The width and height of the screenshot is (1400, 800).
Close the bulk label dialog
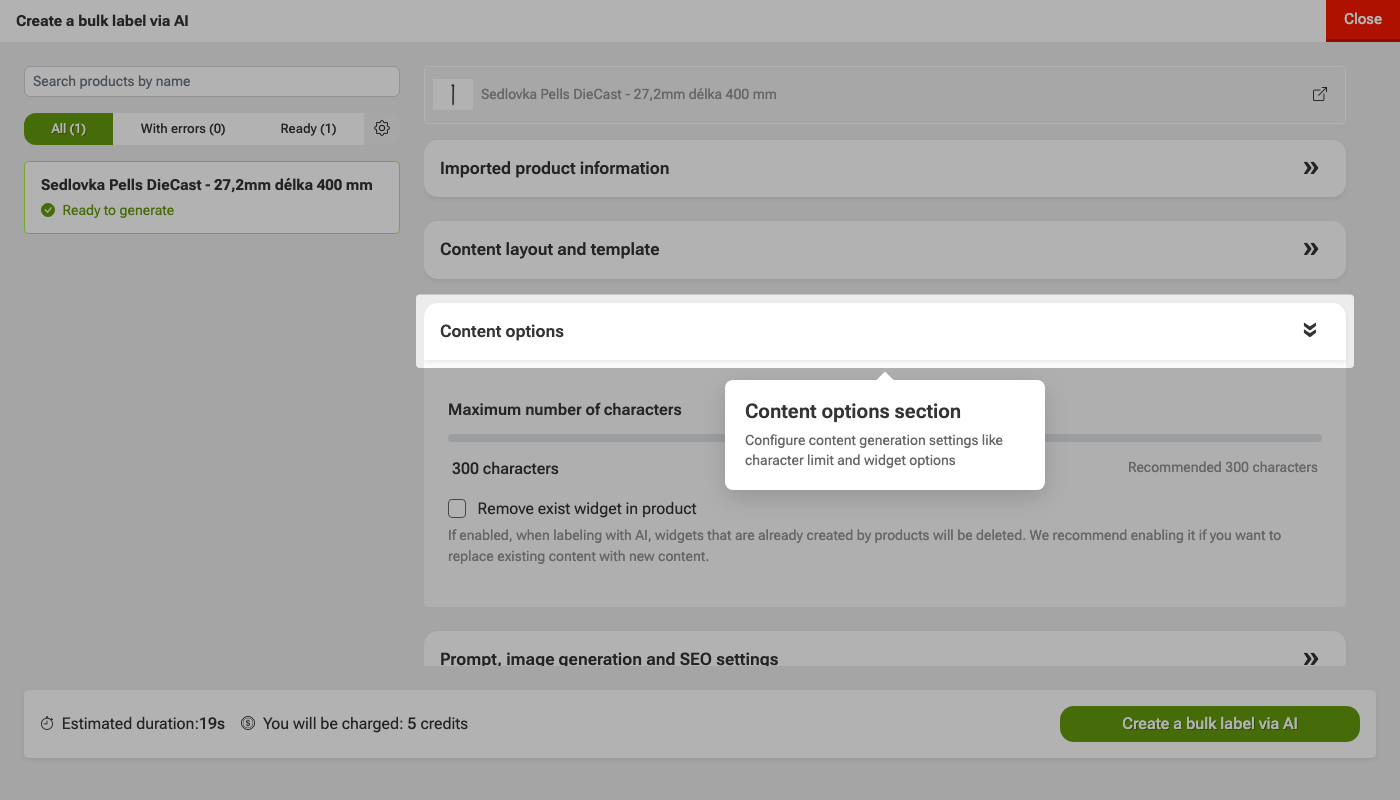[x=1363, y=19]
